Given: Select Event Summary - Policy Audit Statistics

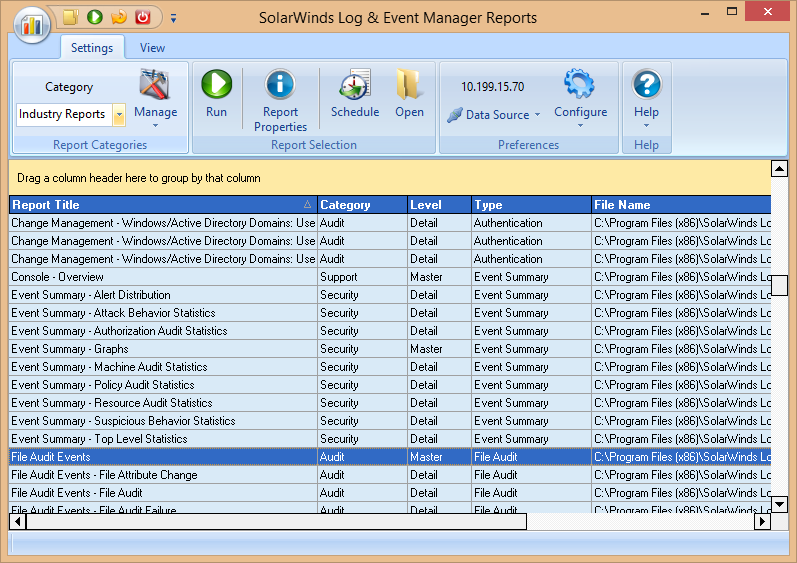Looking at the screenshot, I should [x=390, y=385].
